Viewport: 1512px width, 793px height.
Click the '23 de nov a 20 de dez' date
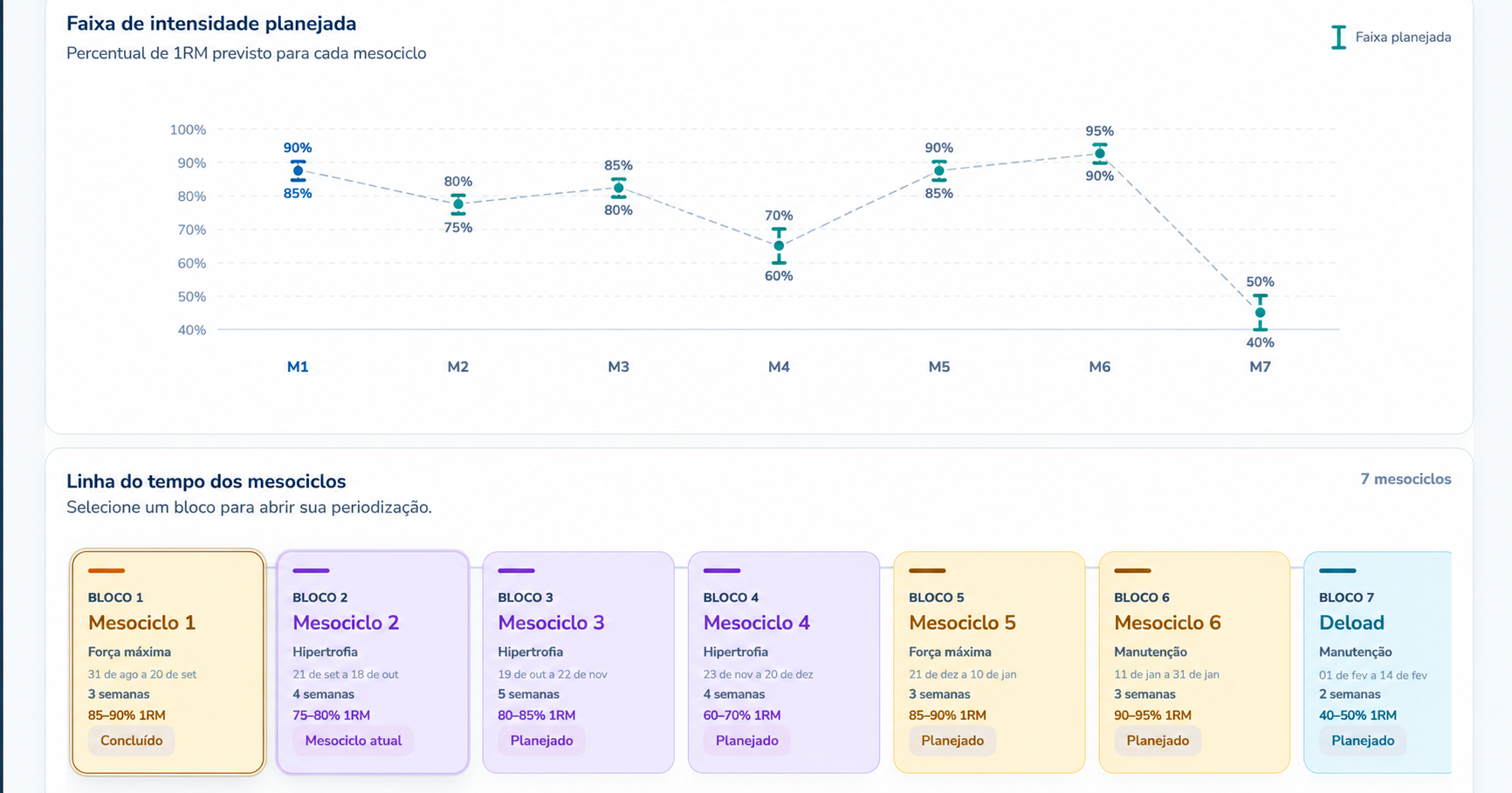click(759, 674)
